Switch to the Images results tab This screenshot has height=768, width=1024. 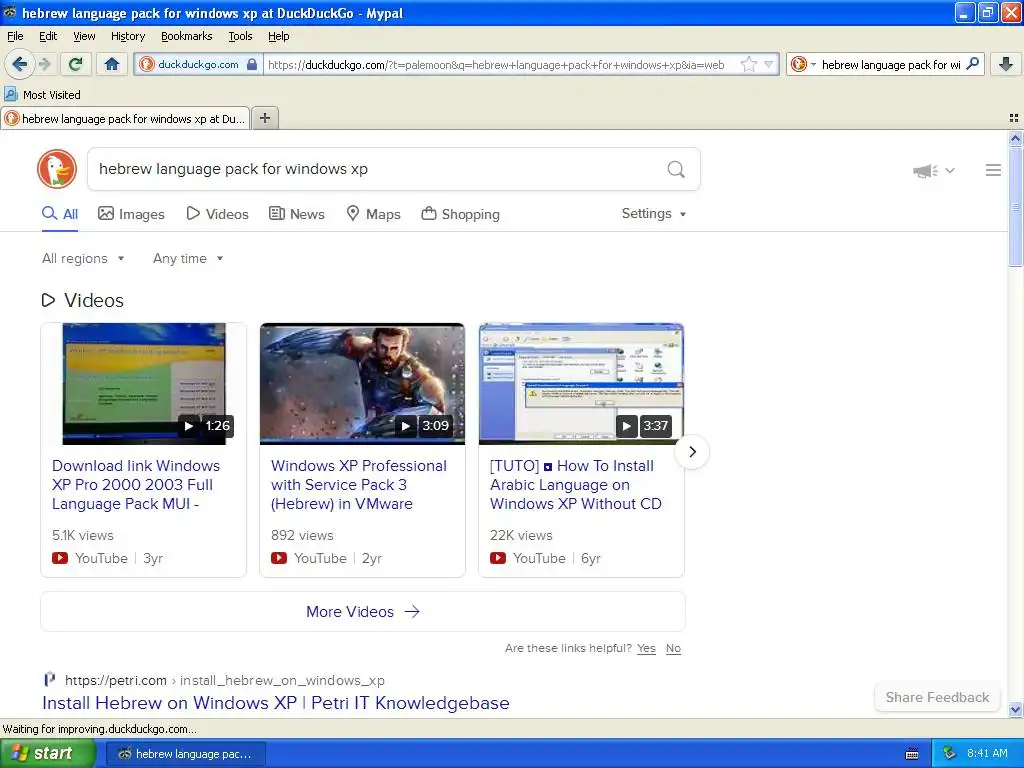click(131, 214)
